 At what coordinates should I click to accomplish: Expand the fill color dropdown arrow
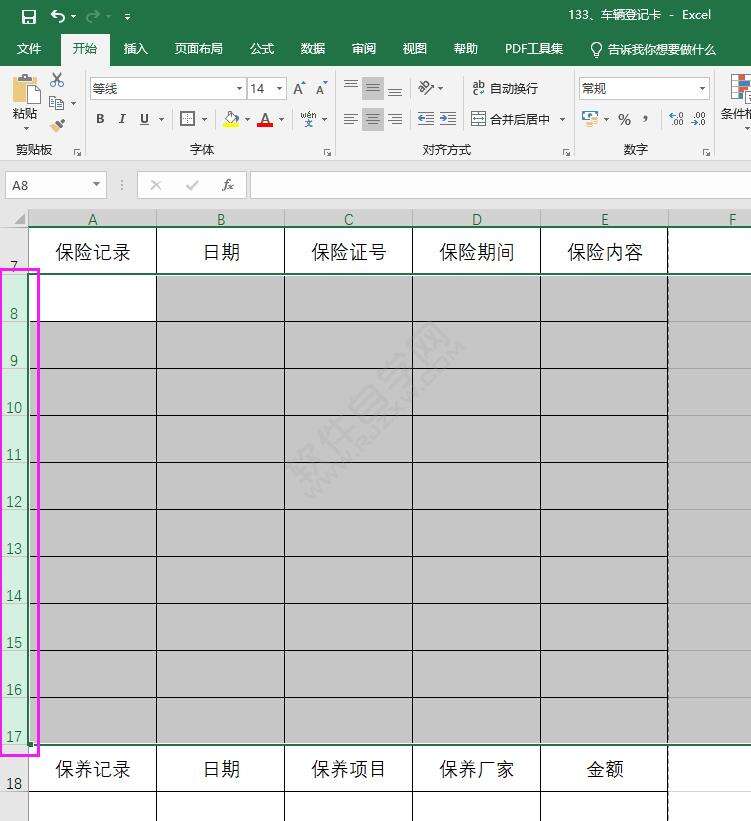pos(247,119)
